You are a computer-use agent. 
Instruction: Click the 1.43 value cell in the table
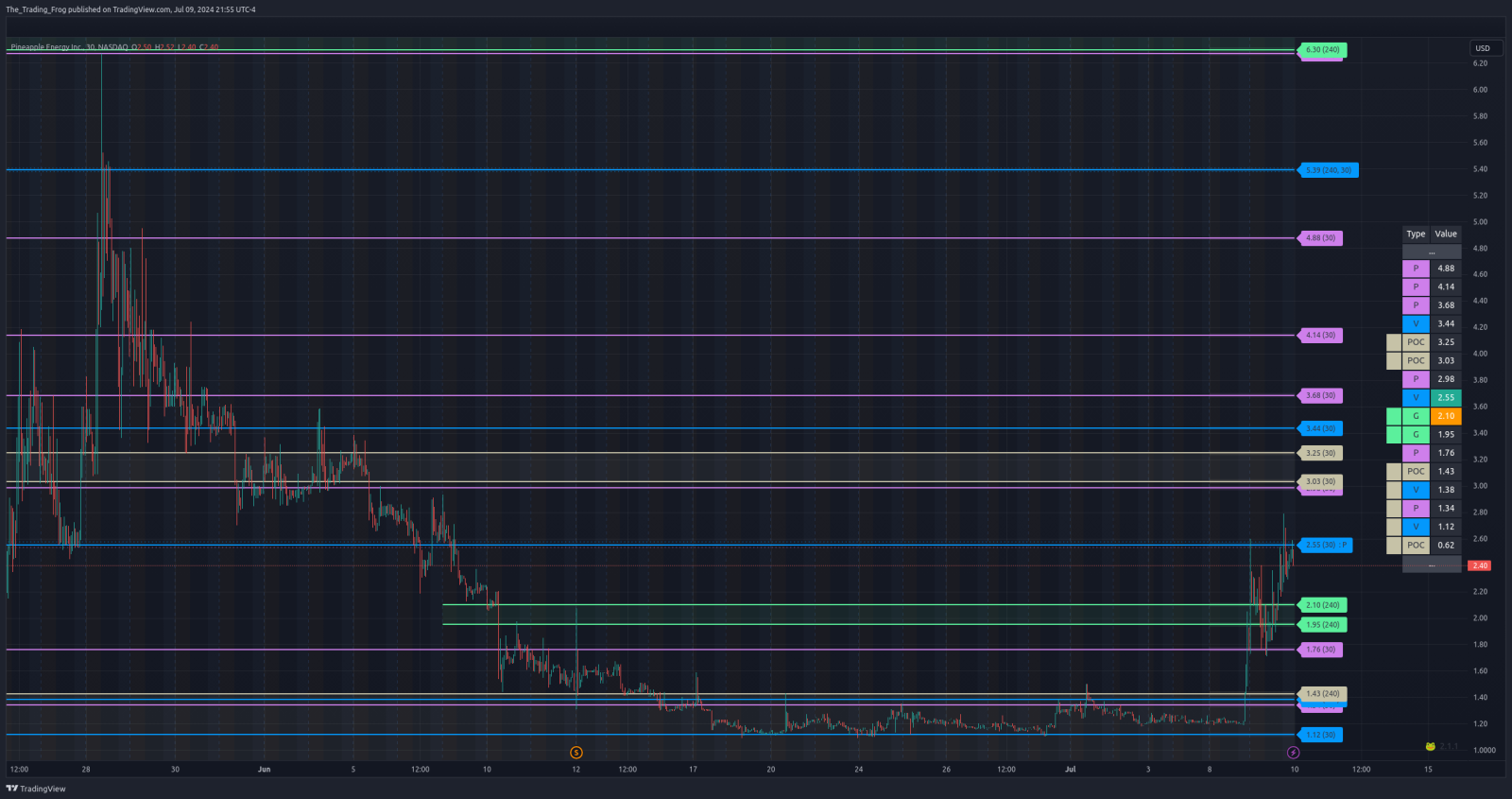coord(1446,472)
